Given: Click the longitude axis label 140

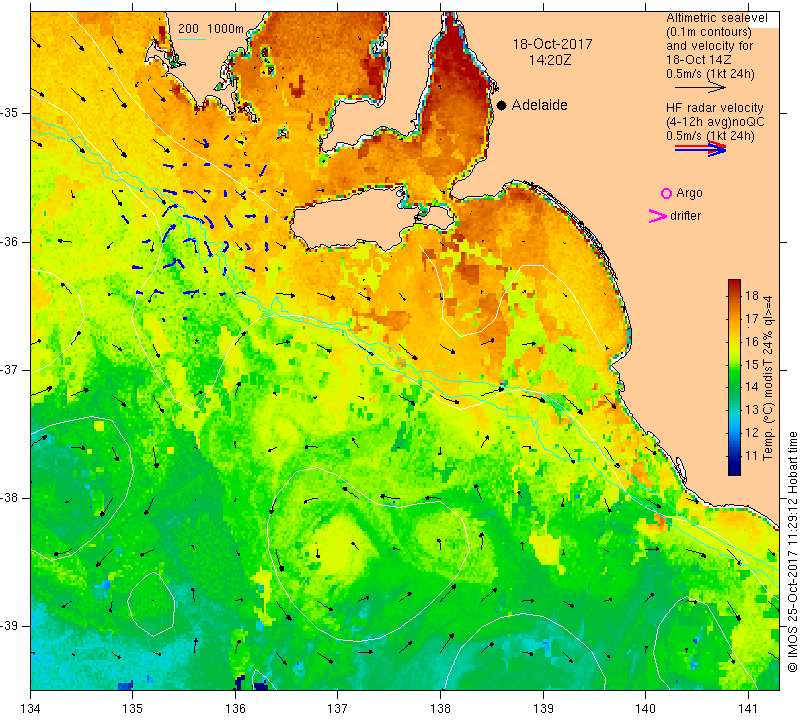Looking at the screenshot, I should tap(645, 709).
